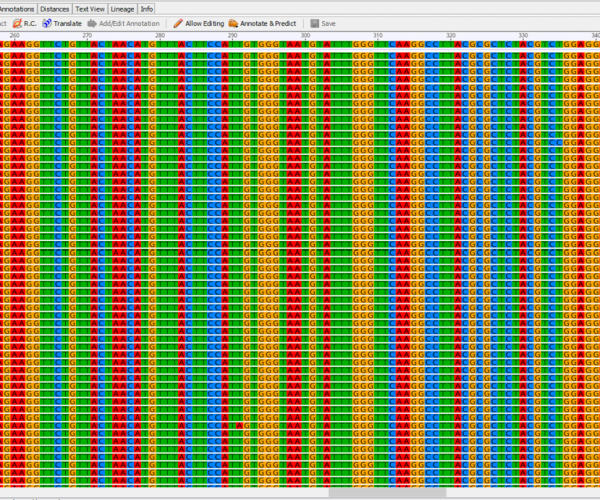
Task: Show the Info tab
Action: [x=147, y=8]
